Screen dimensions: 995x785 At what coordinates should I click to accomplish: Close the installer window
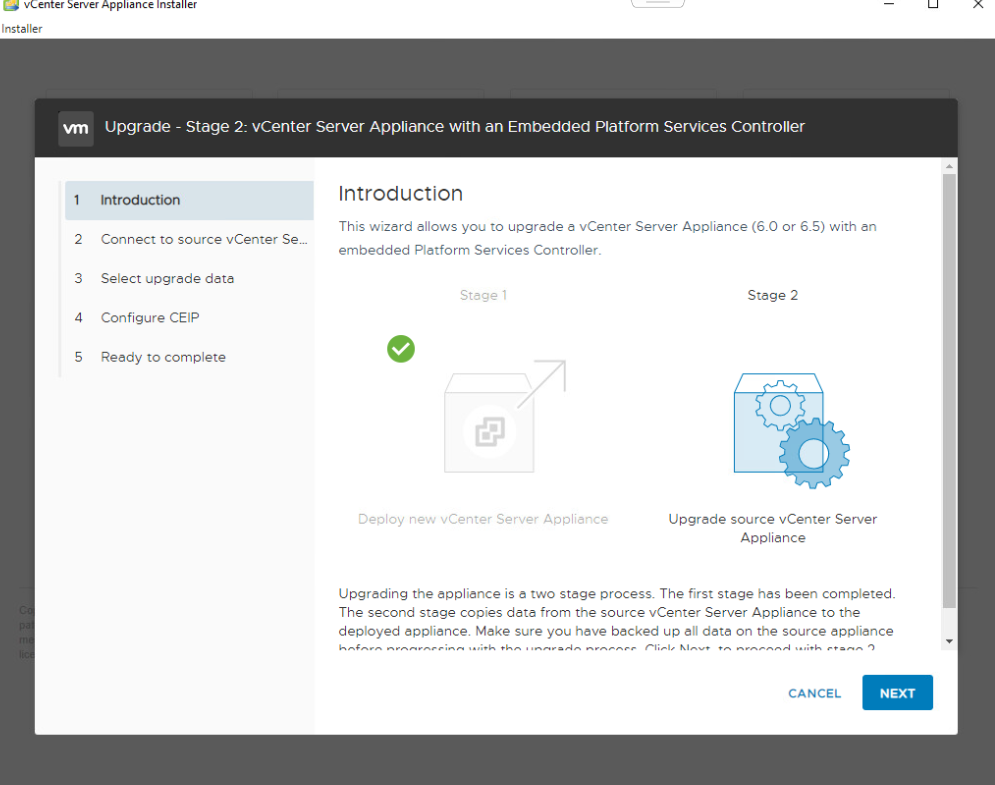point(978,4)
